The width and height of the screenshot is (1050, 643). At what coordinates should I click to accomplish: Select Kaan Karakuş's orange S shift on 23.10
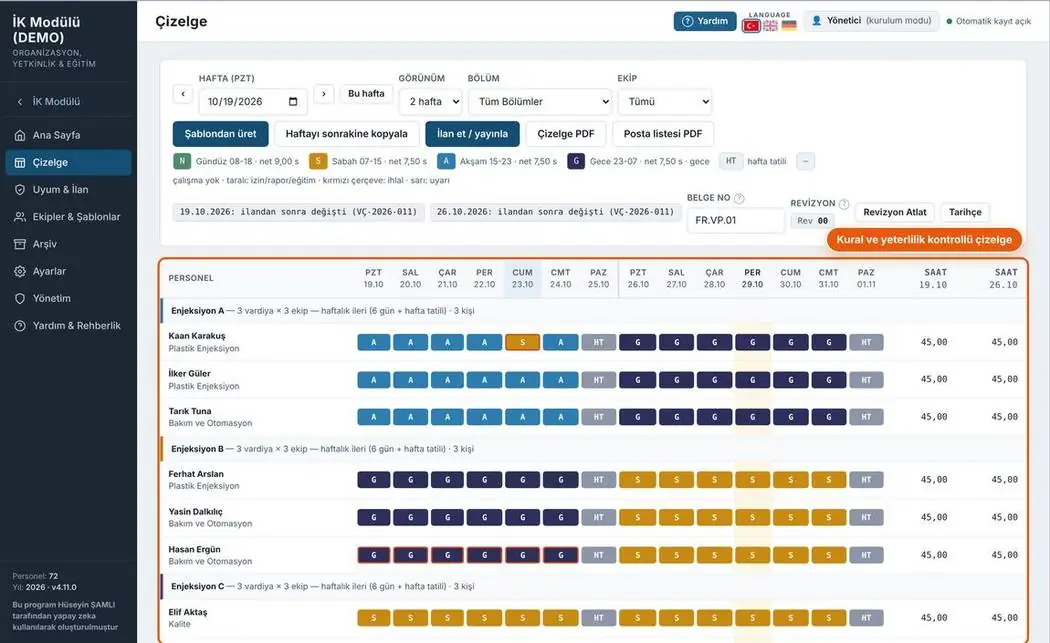click(522, 342)
